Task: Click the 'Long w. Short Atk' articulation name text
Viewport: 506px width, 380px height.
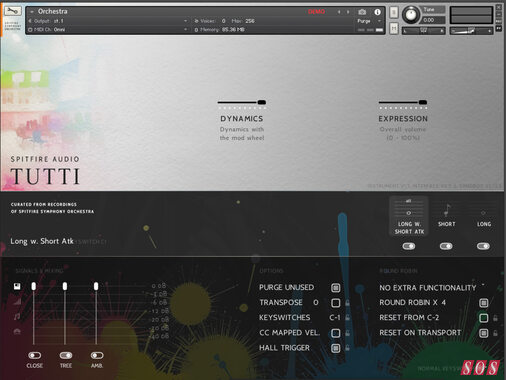Action: click(42, 241)
